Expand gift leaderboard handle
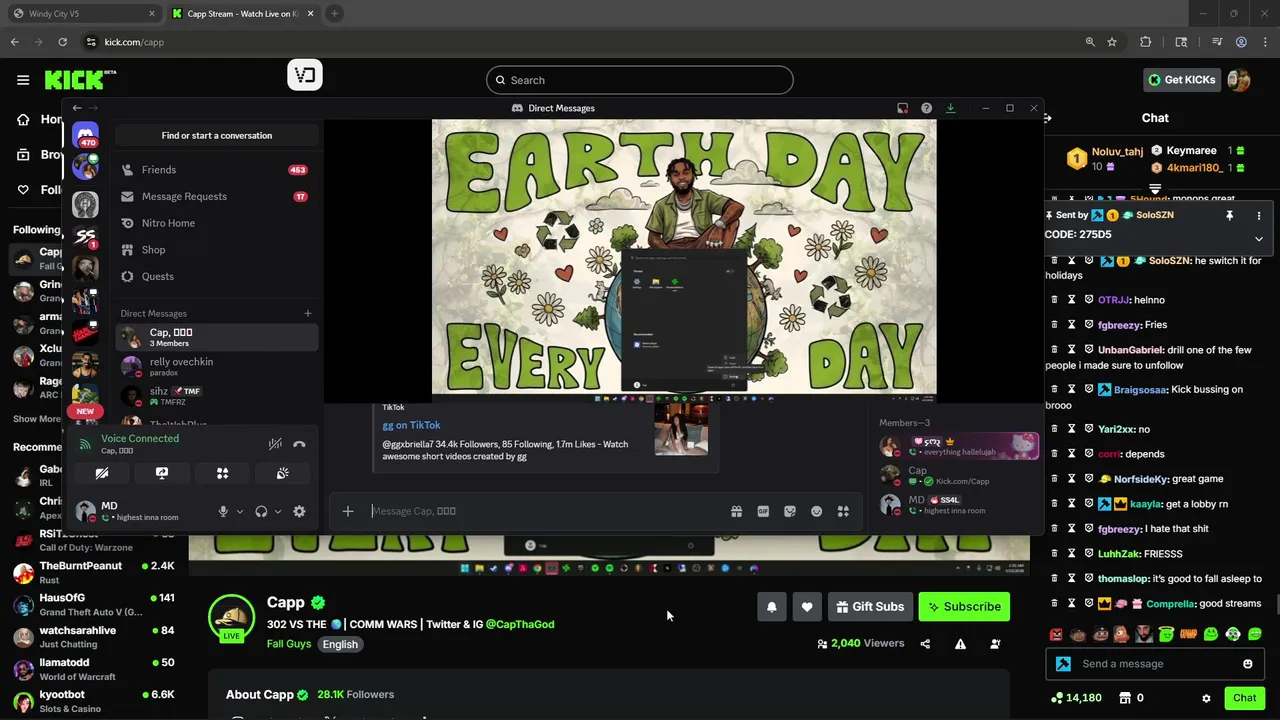The height and width of the screenshot is (720, 1280). pos(1155,188)
